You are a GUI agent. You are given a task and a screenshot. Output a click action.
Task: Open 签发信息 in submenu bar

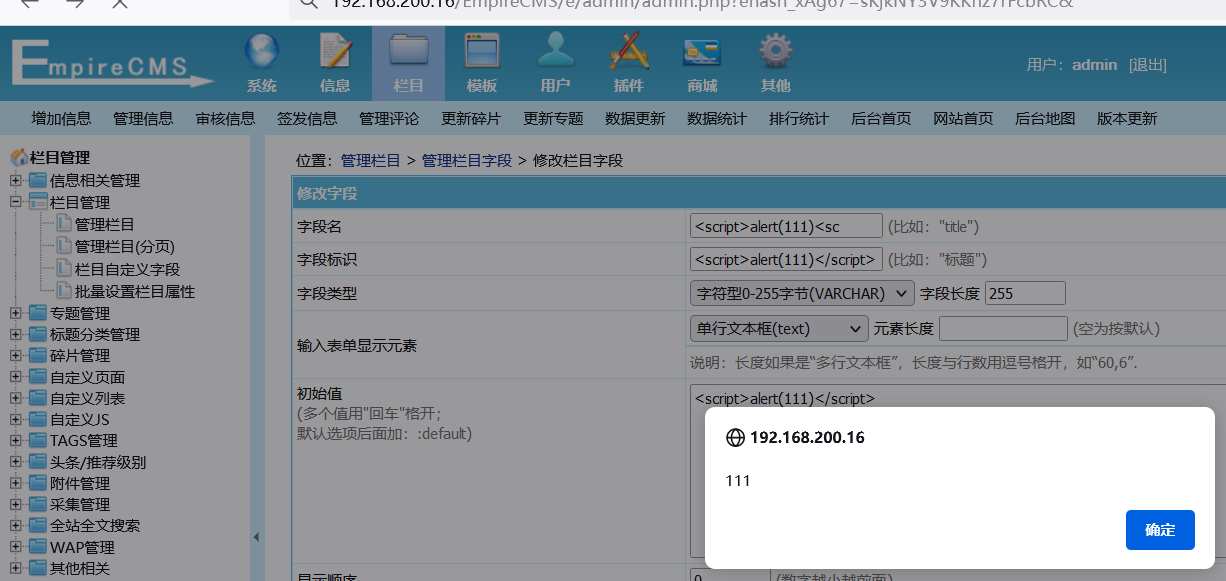click(x=307, y=119)
